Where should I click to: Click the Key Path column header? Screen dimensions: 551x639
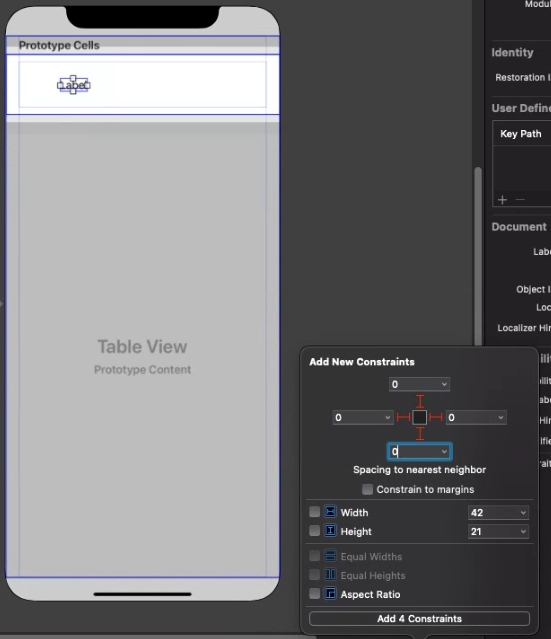(x=521, y=134)
